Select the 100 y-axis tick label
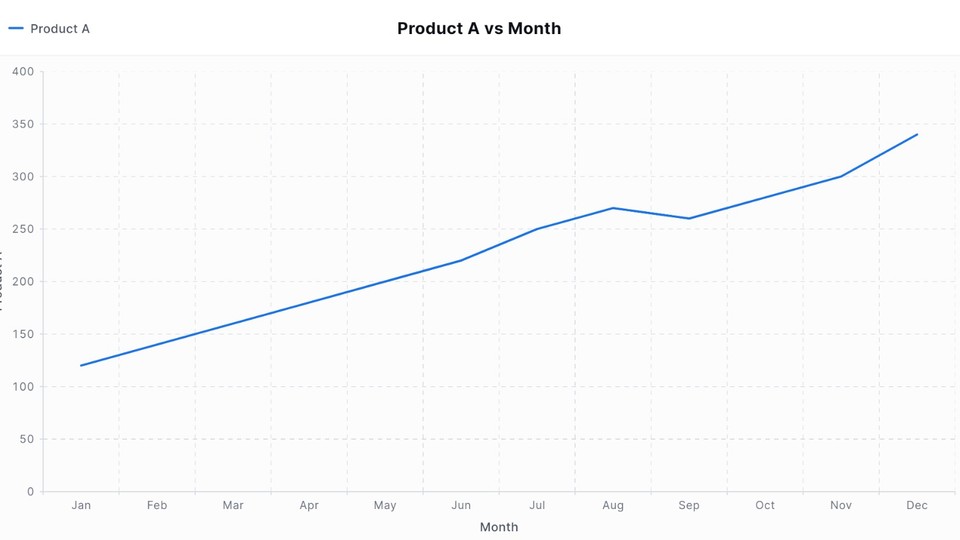960x540 pixels. click(x=24, y=387)
